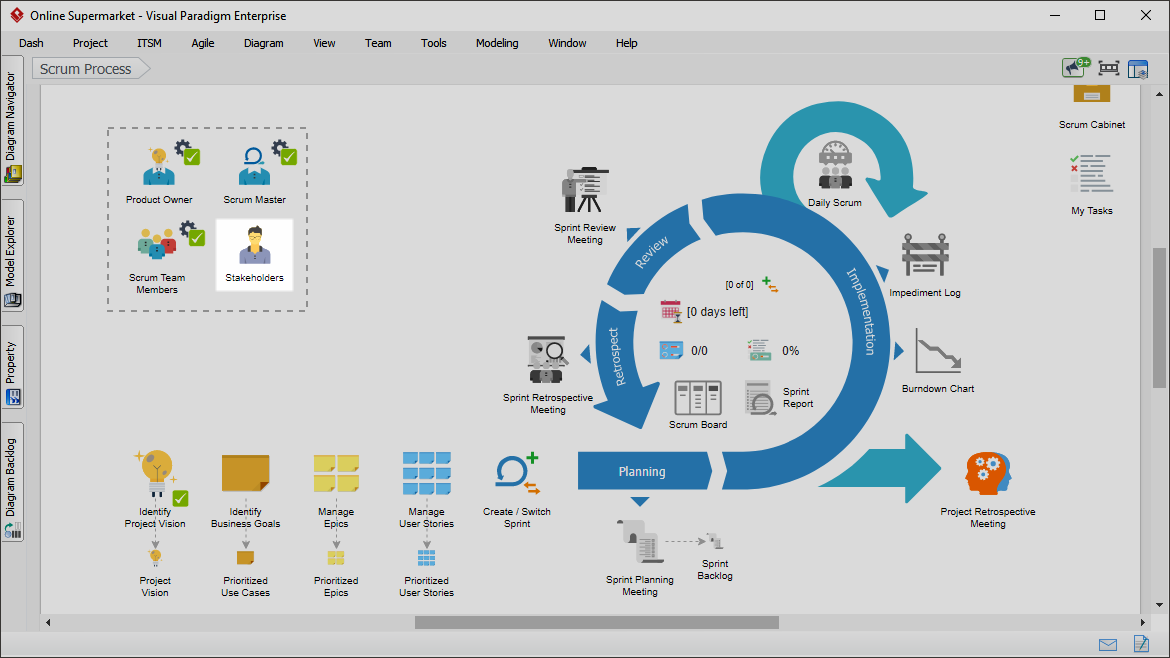
Task: Click Create / Switch Sprint
Action: [517, 474]
